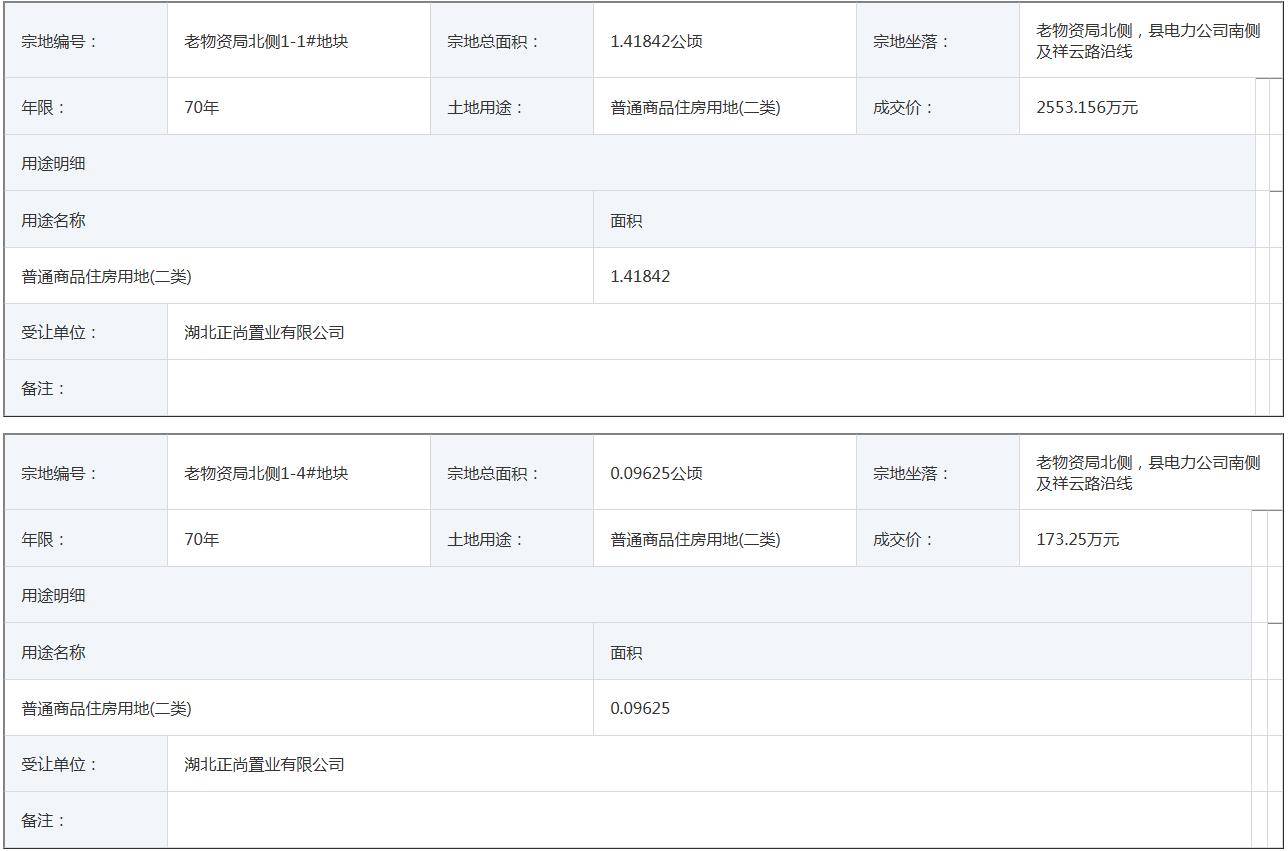Click the transaction price 2553.156万元

tap(1087, 108)
